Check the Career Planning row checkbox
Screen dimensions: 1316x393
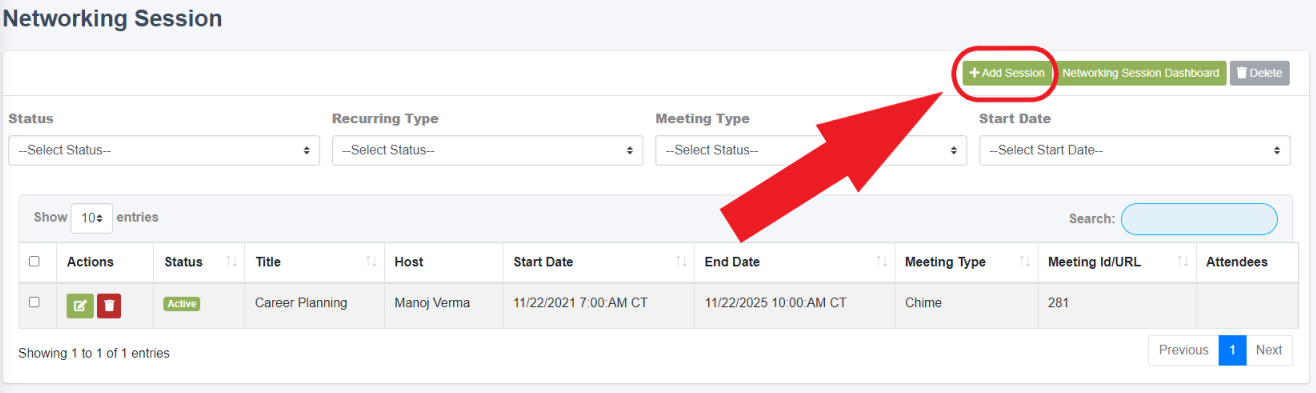click(x=34, y=301)
